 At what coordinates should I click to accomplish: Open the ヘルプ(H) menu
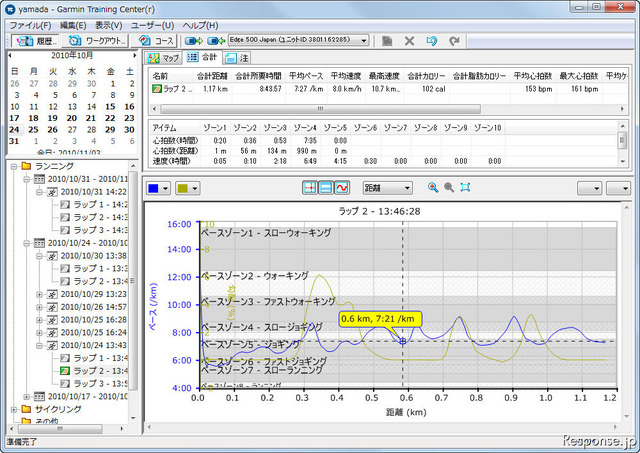tap(200, 25)
